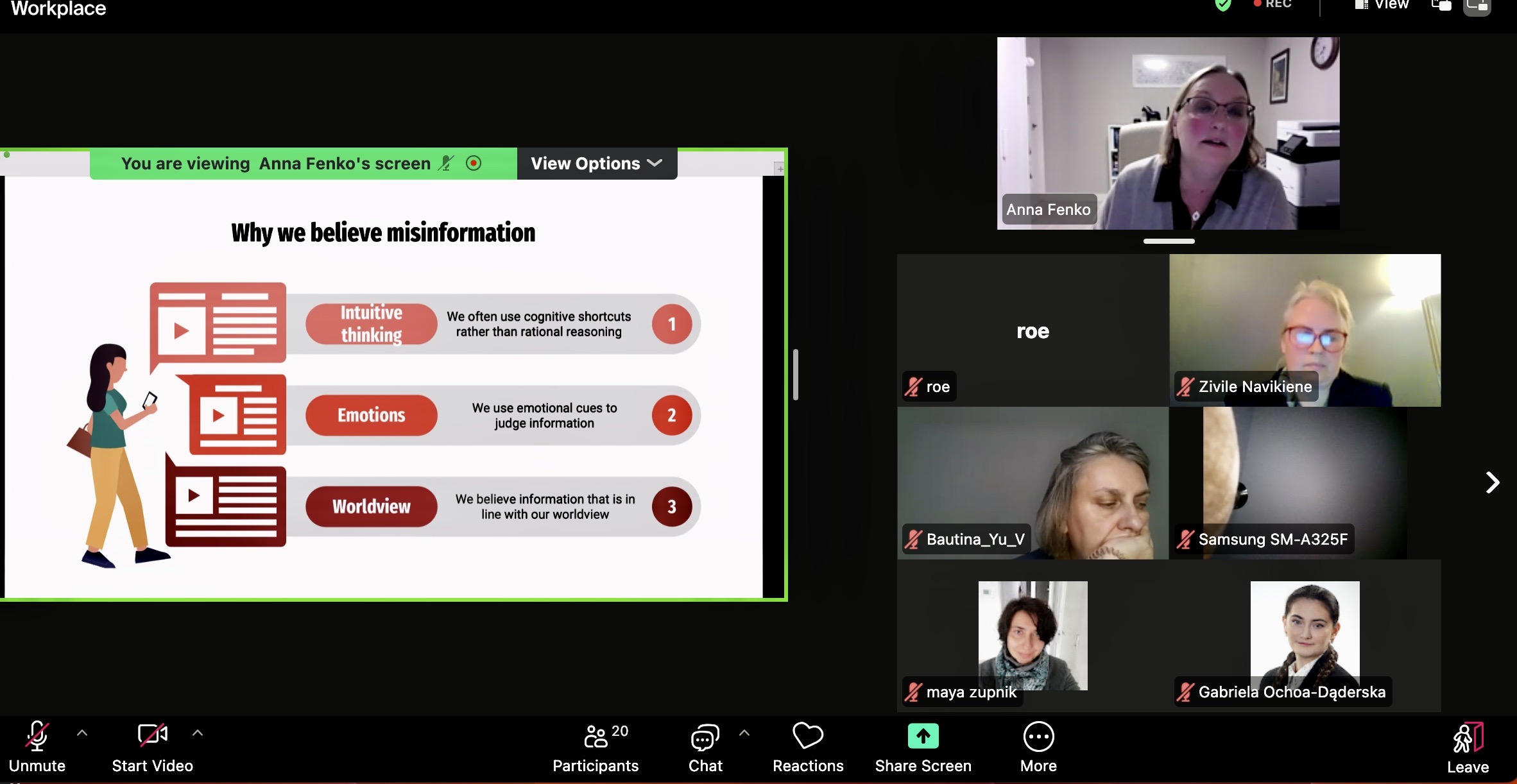This screenshot has width=1517, height=784.
Task: Select Anna Fenko's video thumbnail
Action: (x=1168, y=133)
